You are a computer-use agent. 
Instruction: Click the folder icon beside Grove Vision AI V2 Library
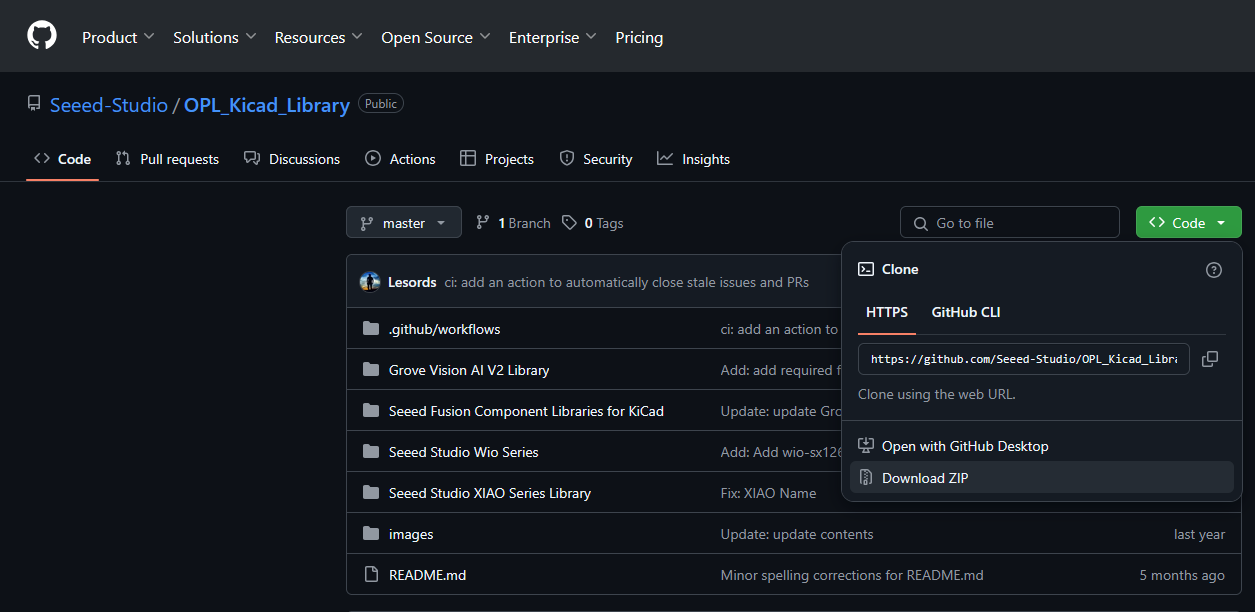pyautogui.click(x=371, y=370)
